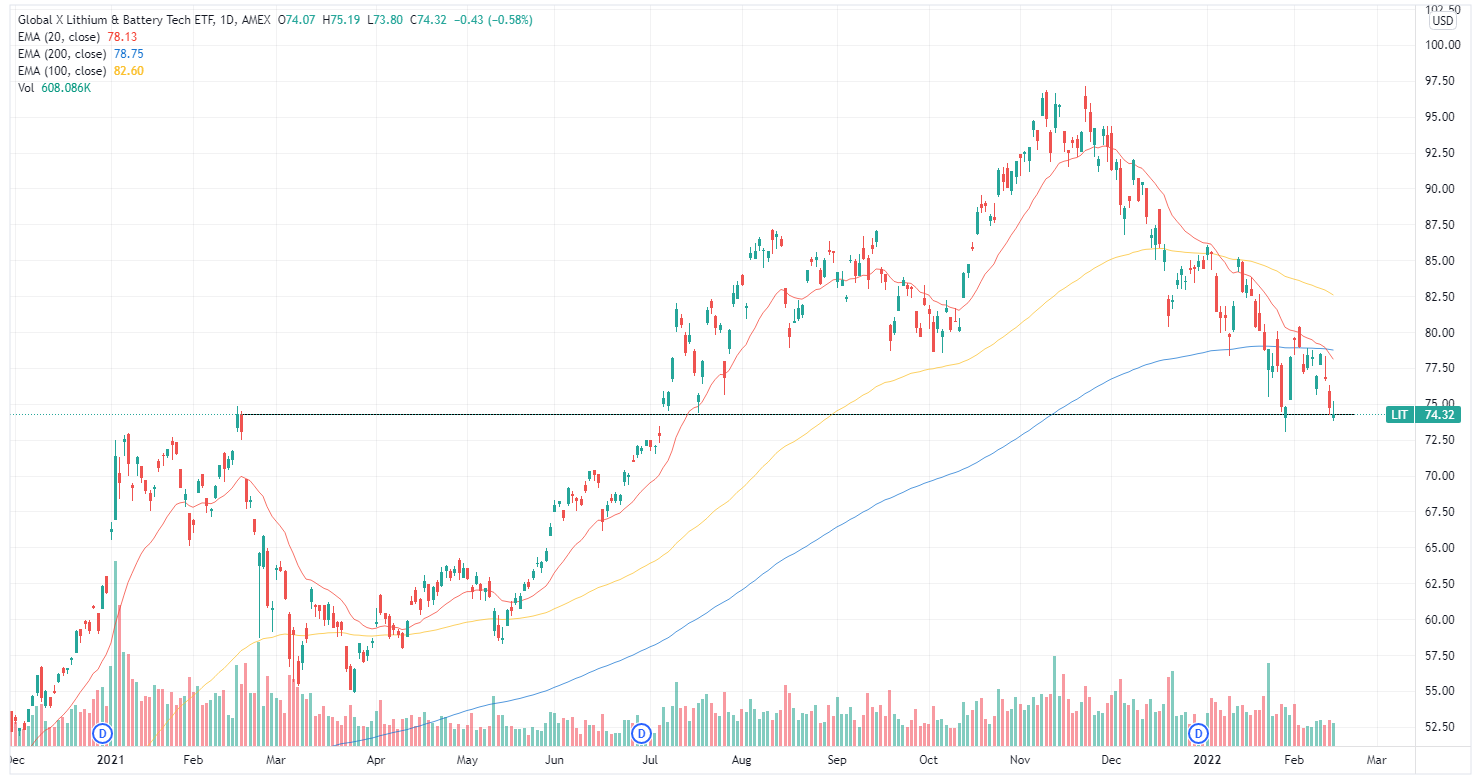Screen dimensions: 1481x781
Task: Click the 90.00 price axis label
Action: click(x=1441, y=189)
